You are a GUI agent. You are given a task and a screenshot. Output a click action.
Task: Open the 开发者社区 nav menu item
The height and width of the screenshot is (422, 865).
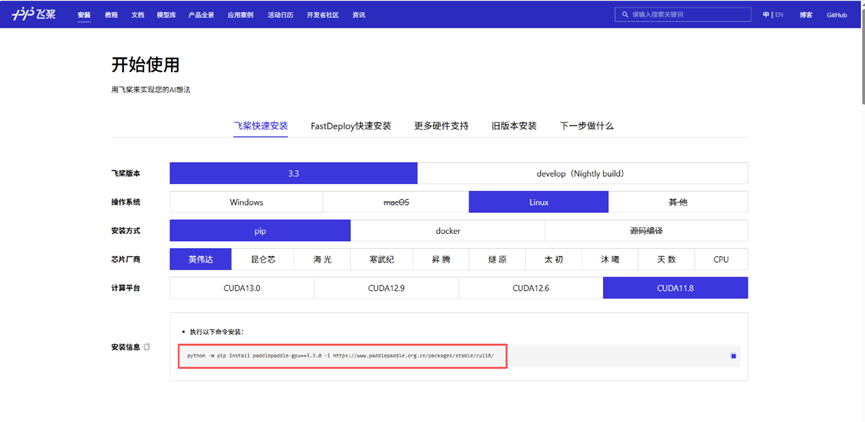(x=323, y=15)
